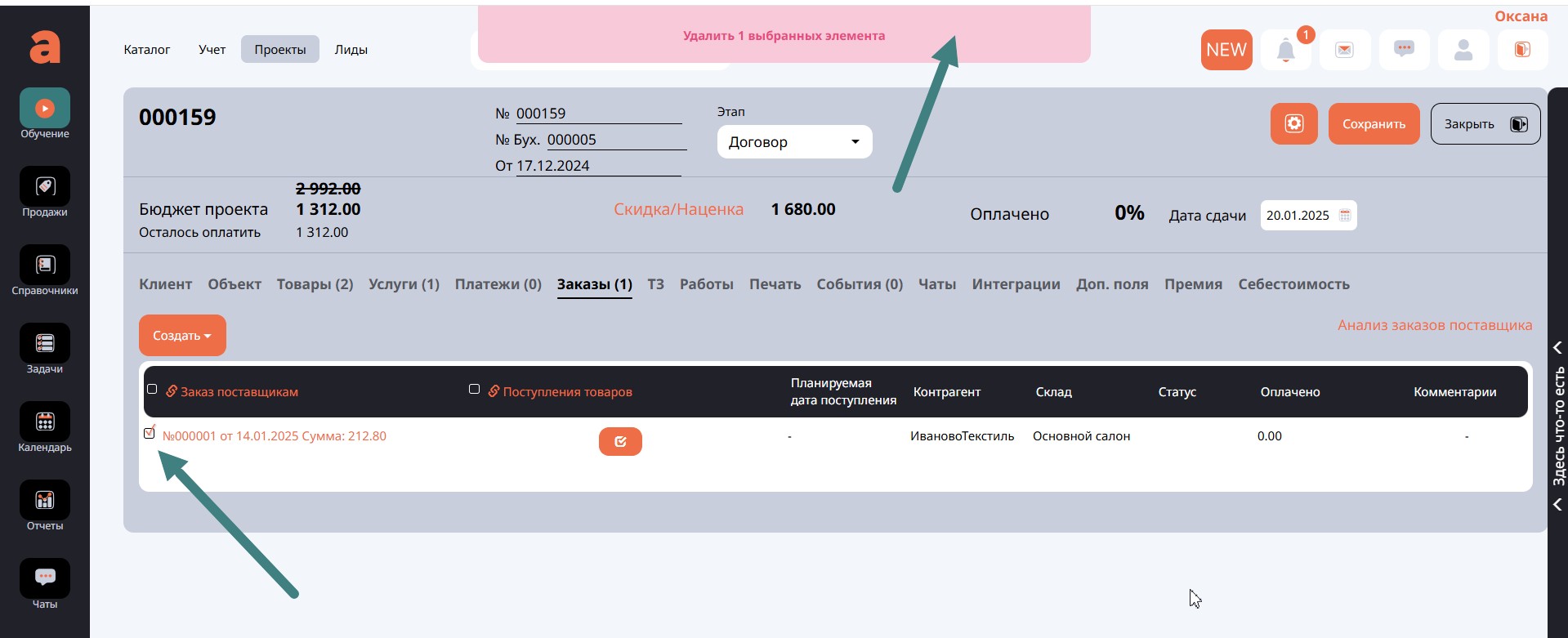Uncheck the order №000001 checkbox
This screenshot has width=1568, height=638.
coord(150,433)
